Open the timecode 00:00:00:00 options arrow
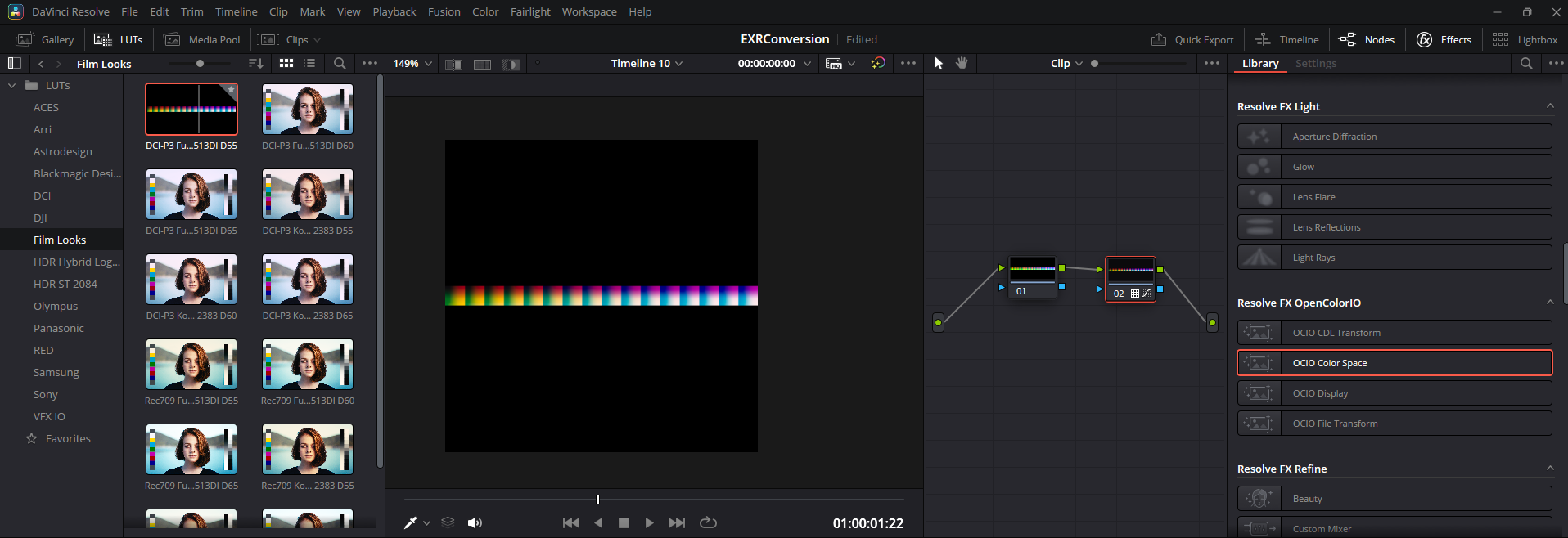1568x538 pixels. click(x=808, y=63)
